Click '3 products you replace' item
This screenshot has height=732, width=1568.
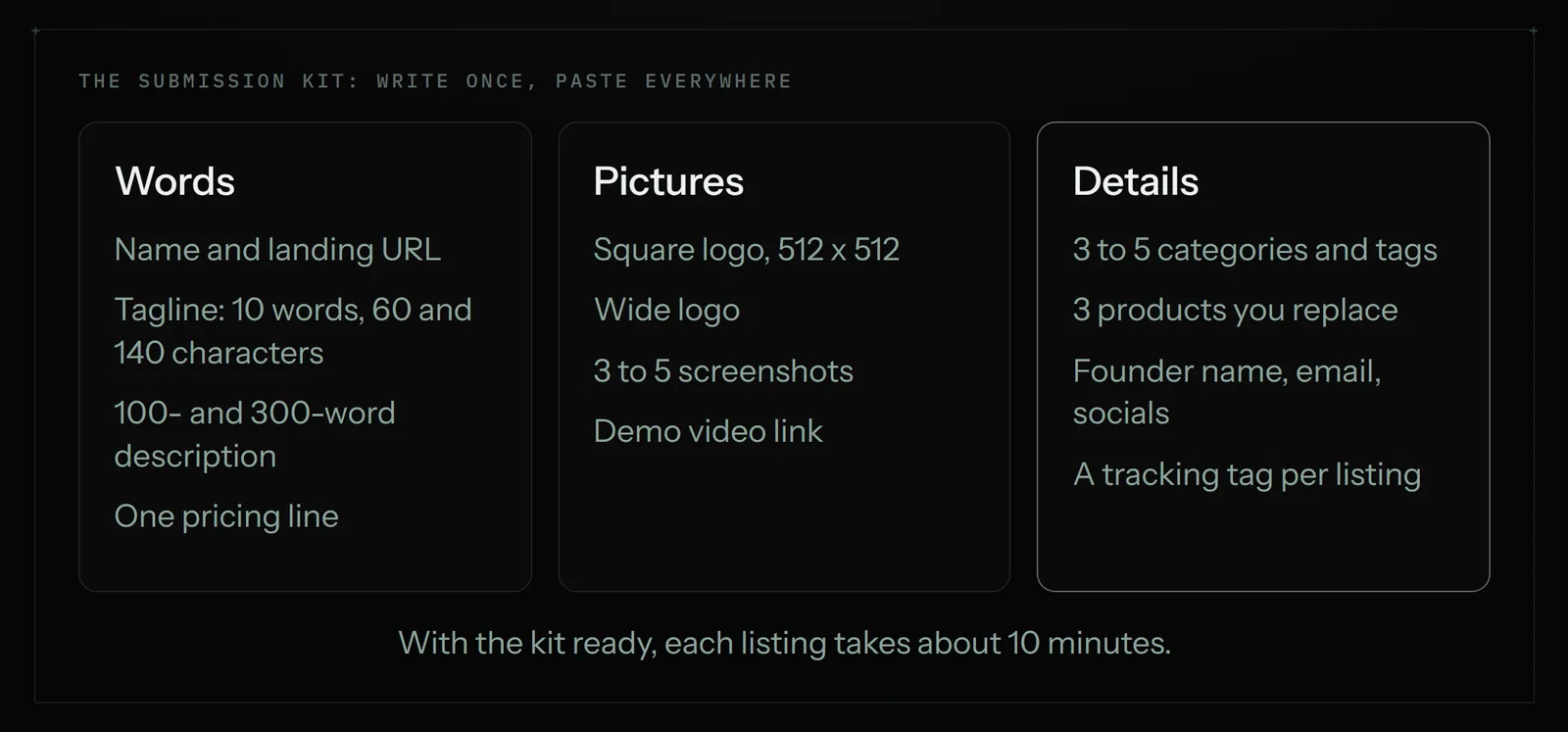pos(1236,310)
